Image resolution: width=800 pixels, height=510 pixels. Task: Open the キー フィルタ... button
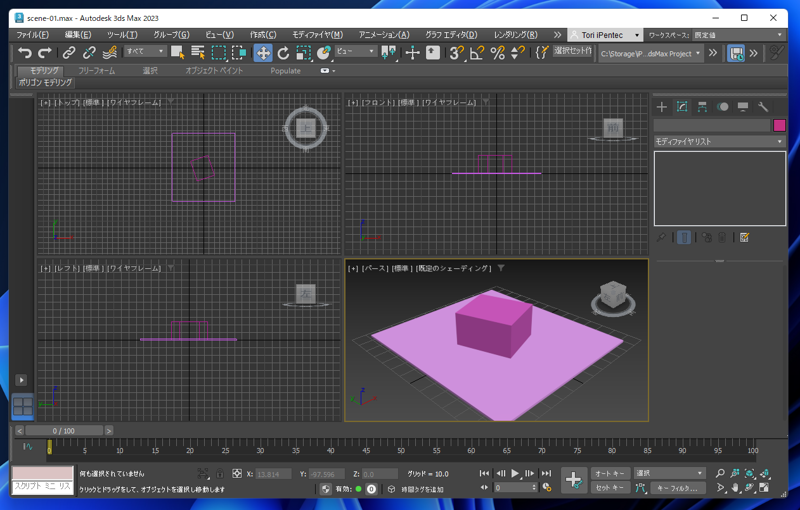tap(678, 488)
